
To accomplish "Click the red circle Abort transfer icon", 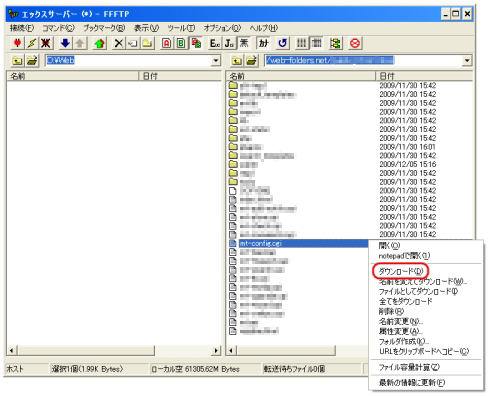I will coord(355,43).
